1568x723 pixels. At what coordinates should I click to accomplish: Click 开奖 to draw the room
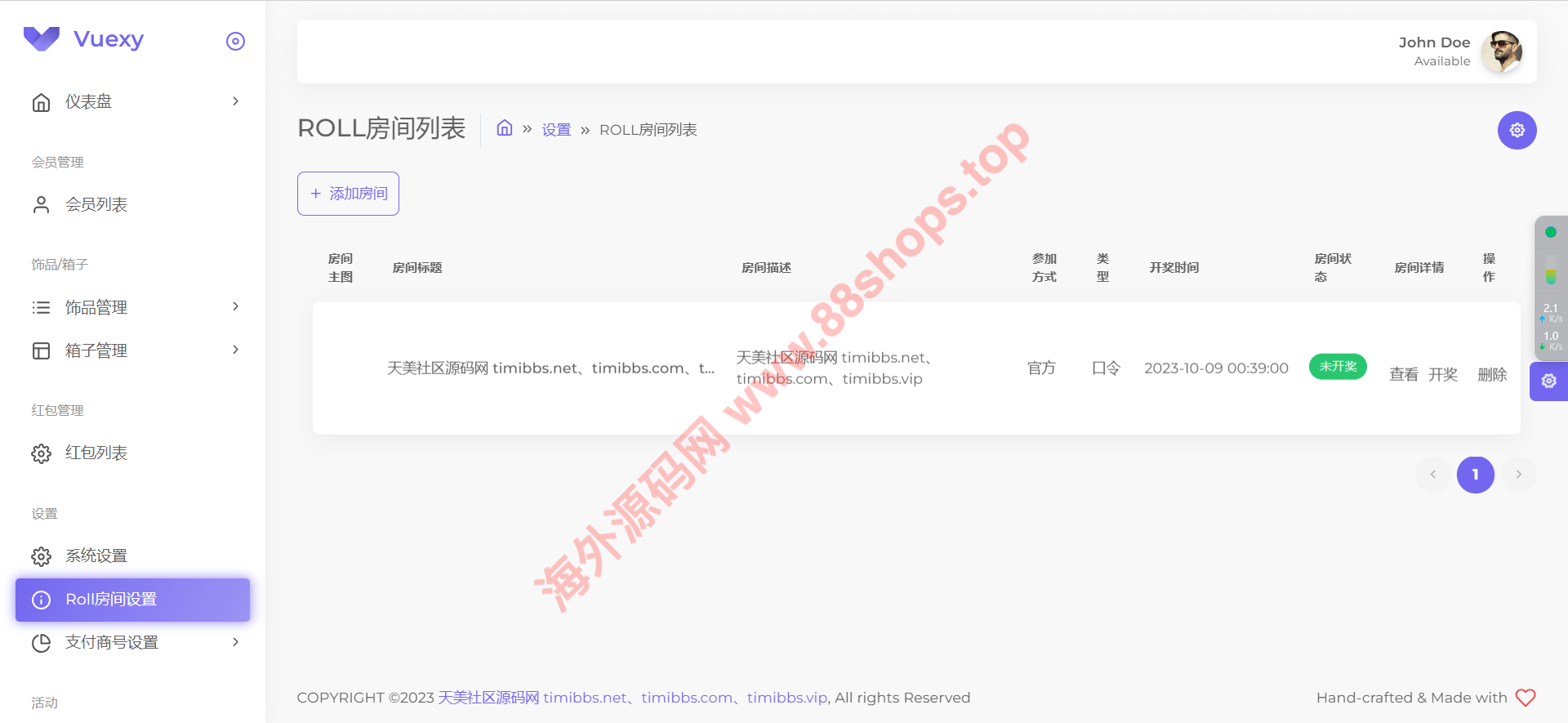point(1442,374)
